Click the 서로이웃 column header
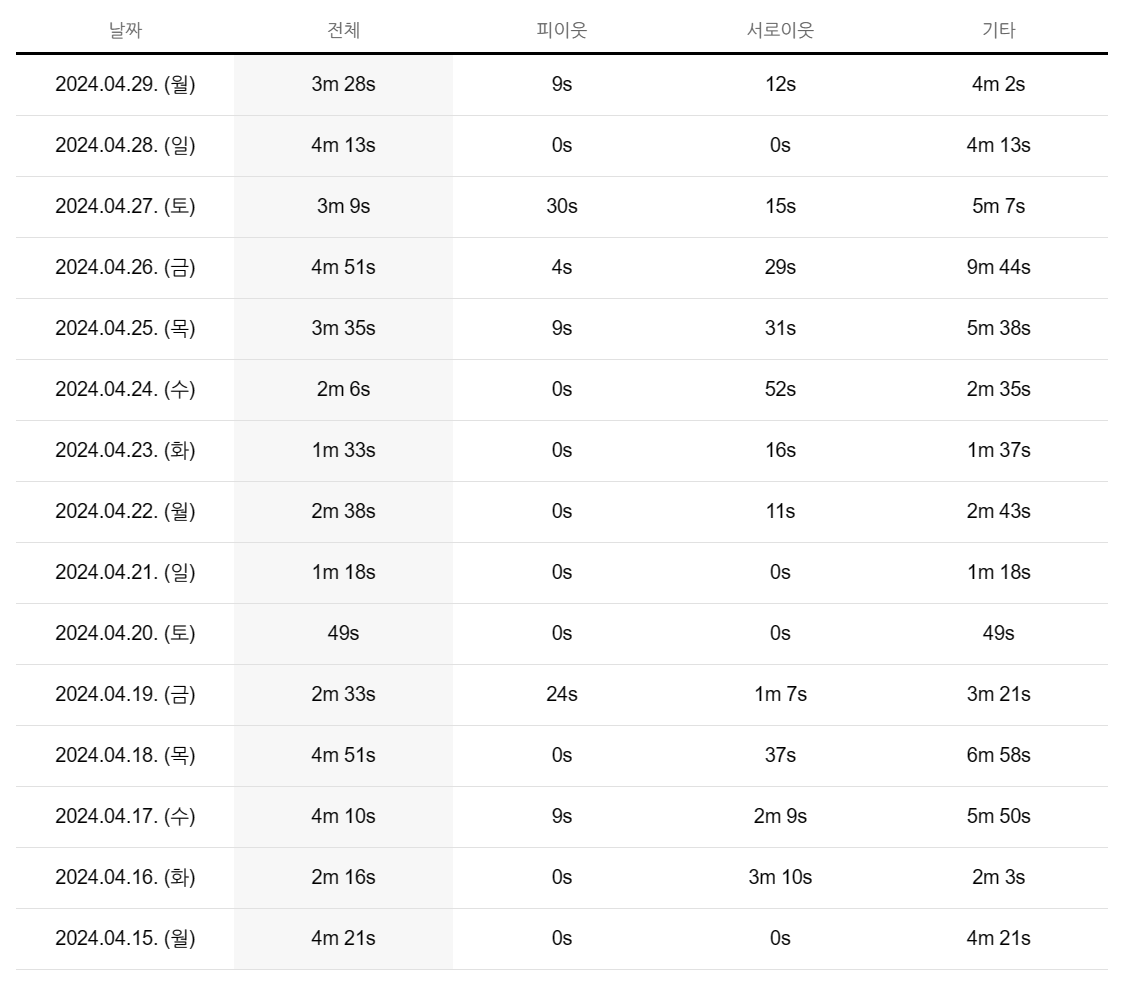The image size is (1140, 983). pos(780,30)
